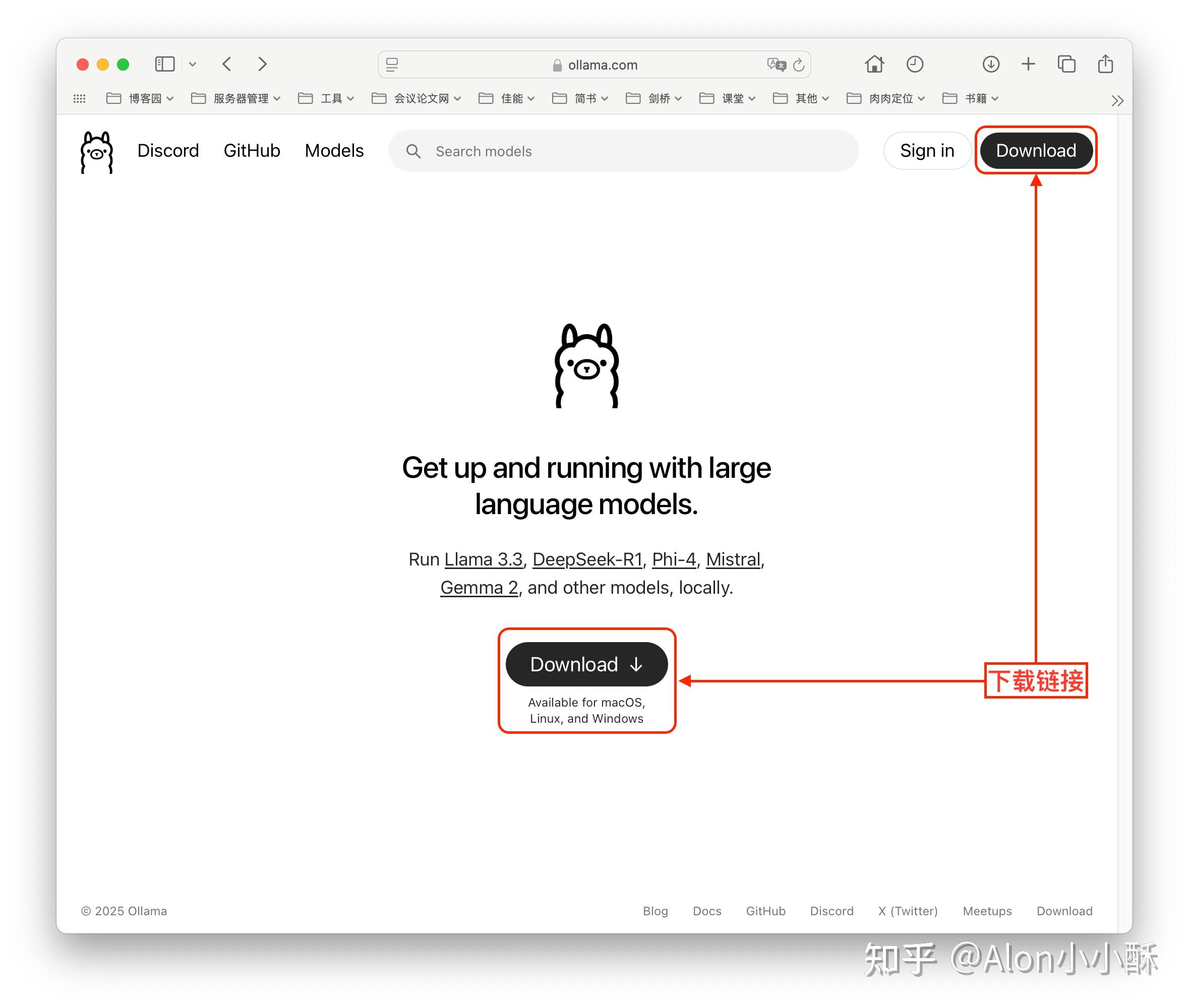
Task: Open Safari downloads icon
Action: point(991,64)
